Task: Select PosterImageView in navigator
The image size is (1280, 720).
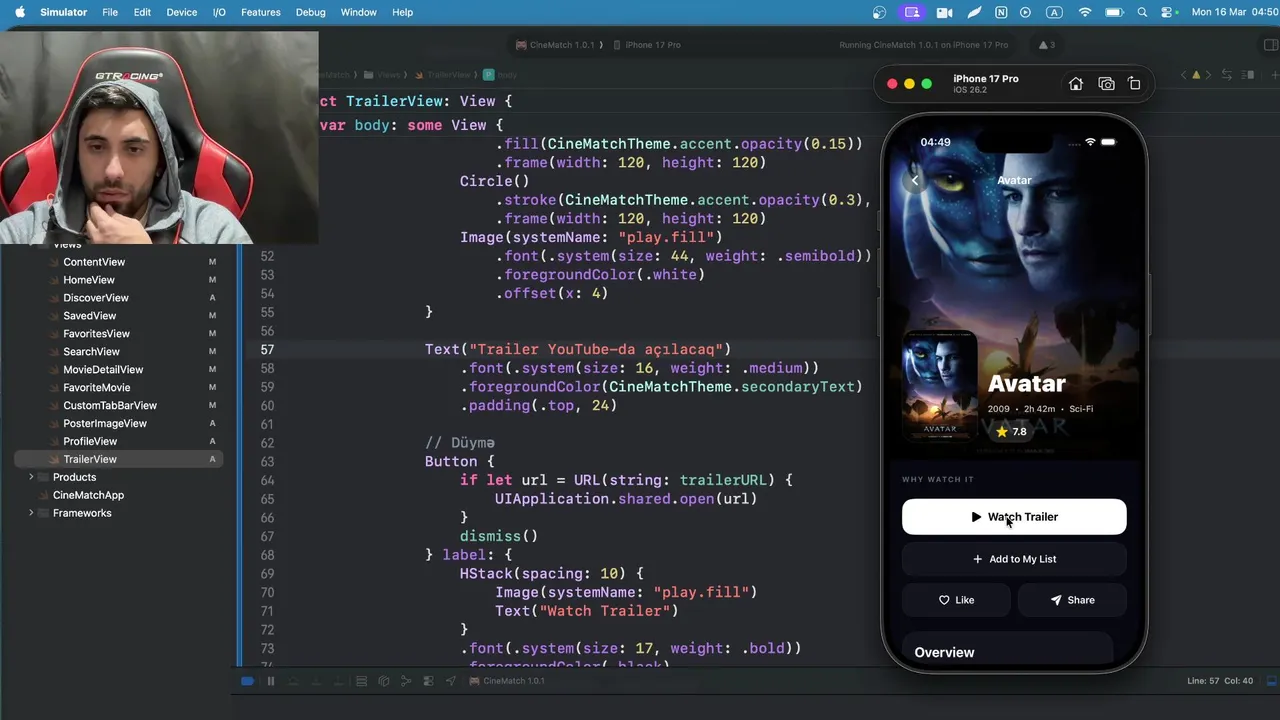Action: coord(105,424)
